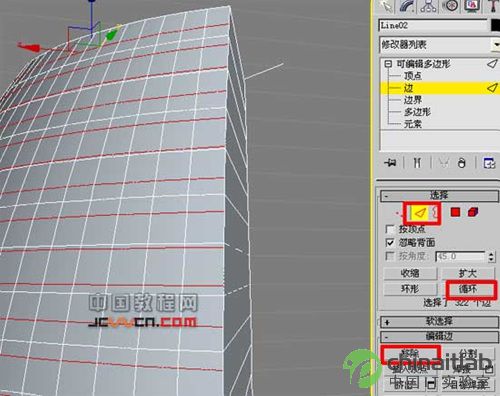500x396 pixels.
Task: Collapse the 编辑边 rollout header
Action: pos(439,336)
